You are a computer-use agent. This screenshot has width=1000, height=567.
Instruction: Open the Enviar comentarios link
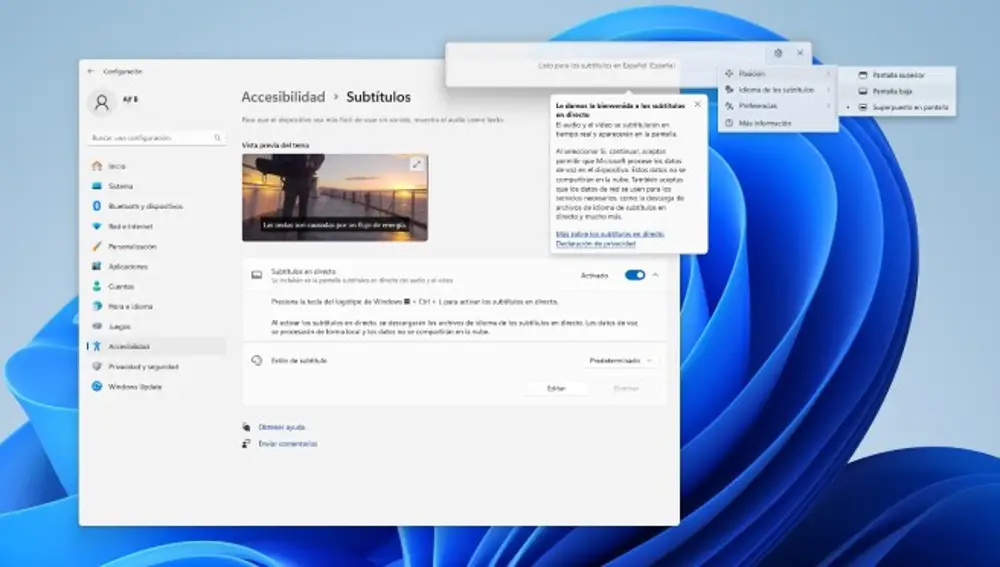tap(288, 444)
